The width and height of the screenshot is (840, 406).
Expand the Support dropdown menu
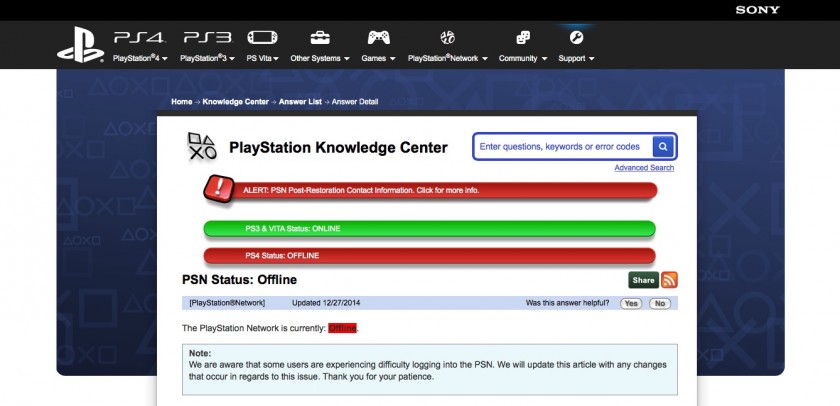point(576,58)
